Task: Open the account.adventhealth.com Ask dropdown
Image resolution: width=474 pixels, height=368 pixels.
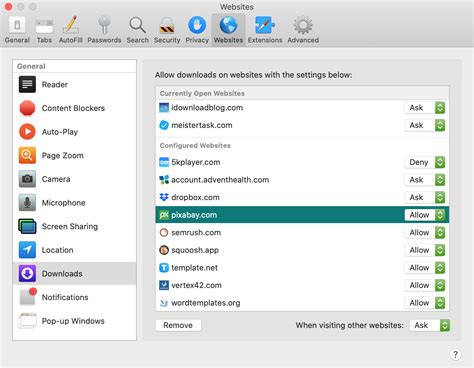Action: point(425,180)
